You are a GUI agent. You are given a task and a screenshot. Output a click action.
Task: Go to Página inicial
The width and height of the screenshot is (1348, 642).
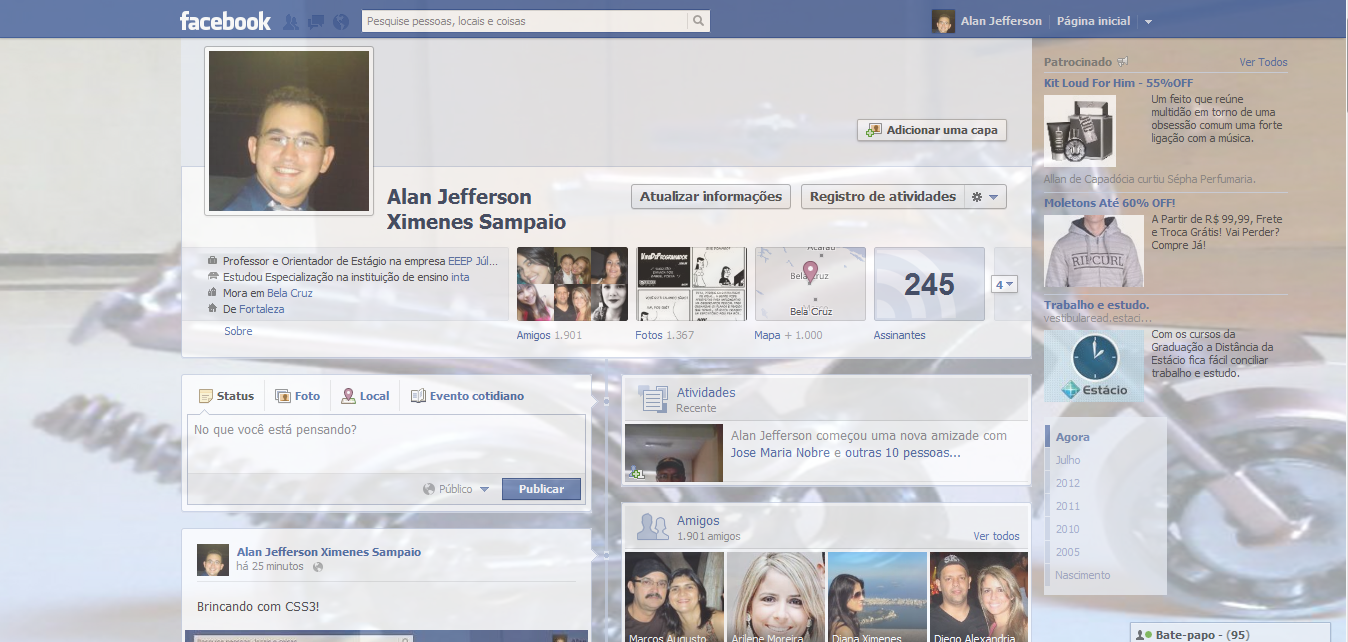click(1093, 21)
